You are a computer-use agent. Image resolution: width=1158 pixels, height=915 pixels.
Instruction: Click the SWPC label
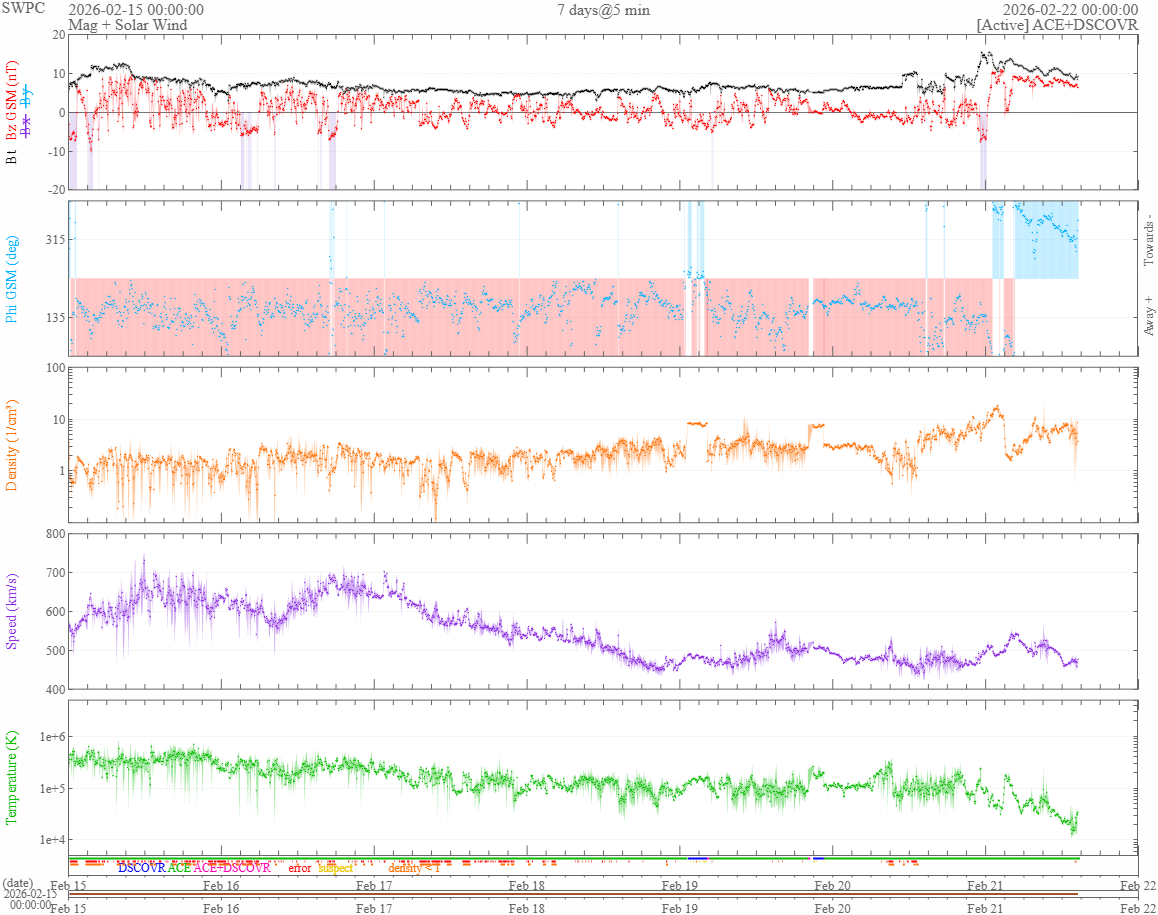23,8
